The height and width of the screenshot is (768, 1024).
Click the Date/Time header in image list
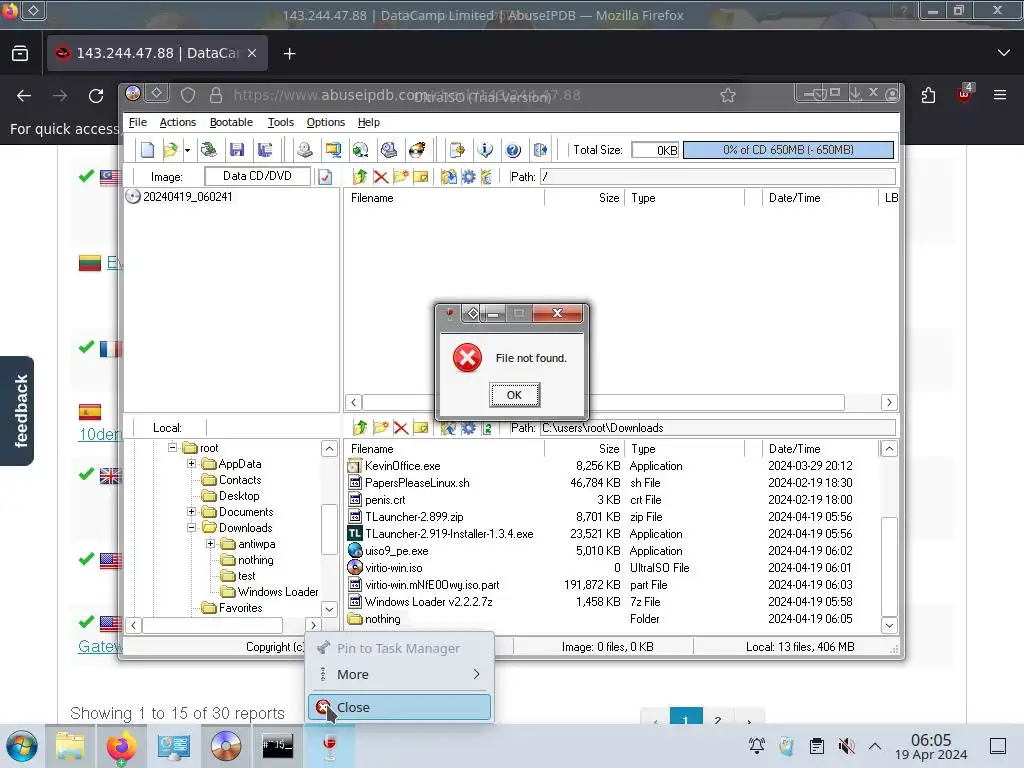click(x=820, y=198)
